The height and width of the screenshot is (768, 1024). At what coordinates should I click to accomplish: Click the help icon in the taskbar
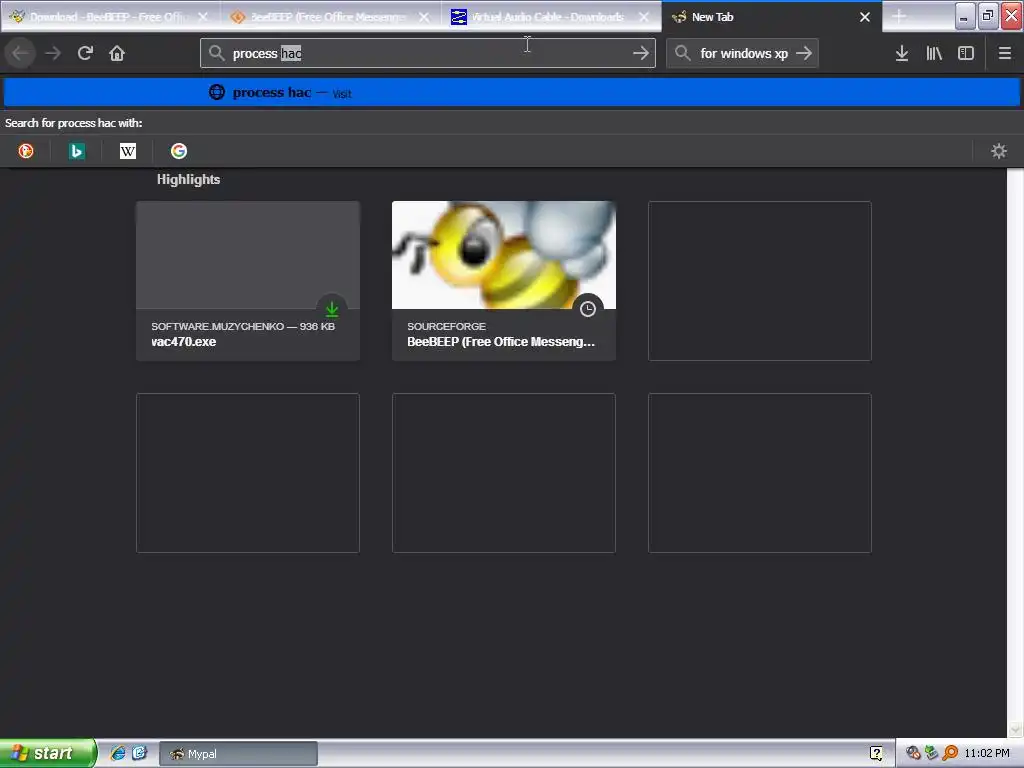[876, 754]
